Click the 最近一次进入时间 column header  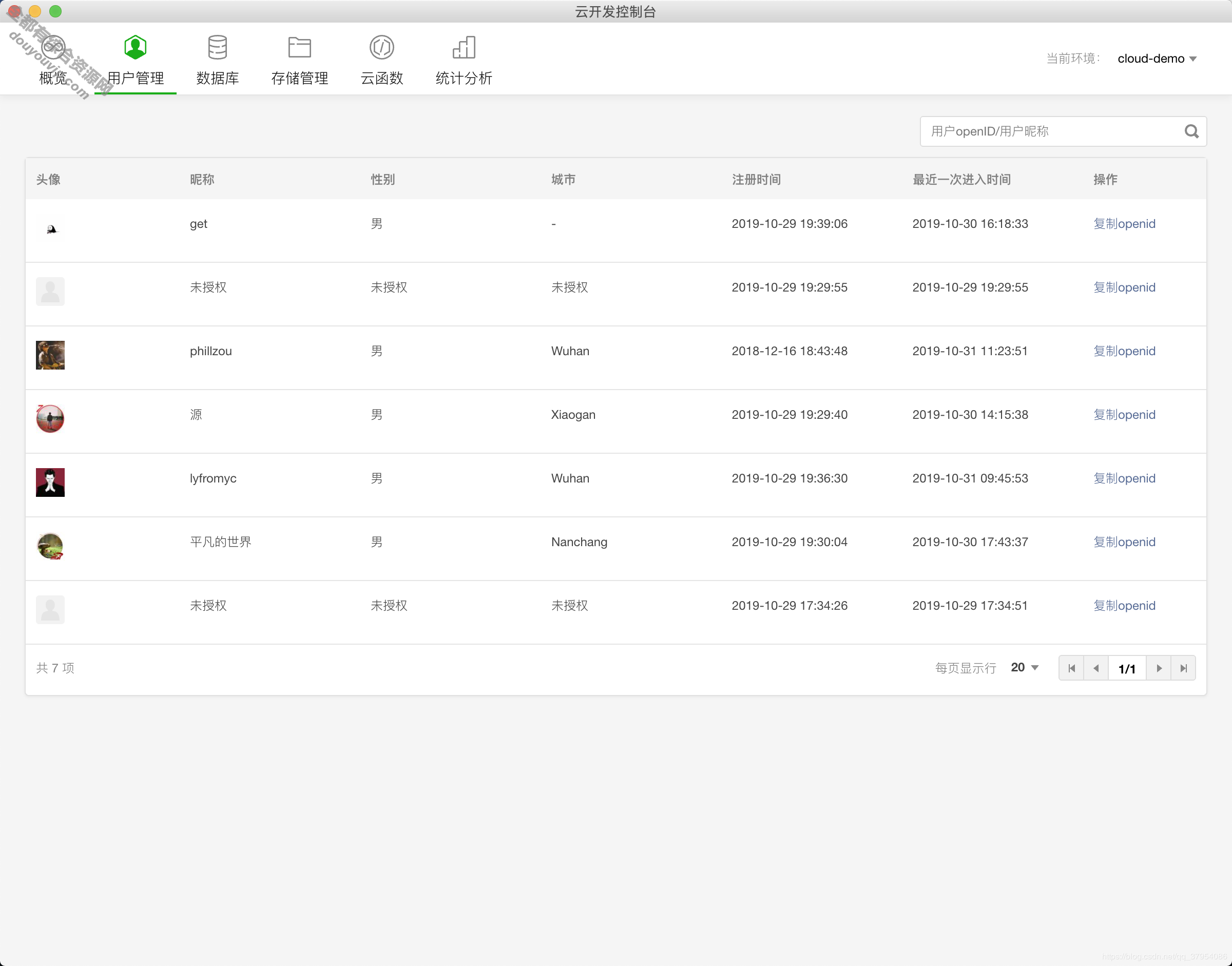[x=961, y=179]
